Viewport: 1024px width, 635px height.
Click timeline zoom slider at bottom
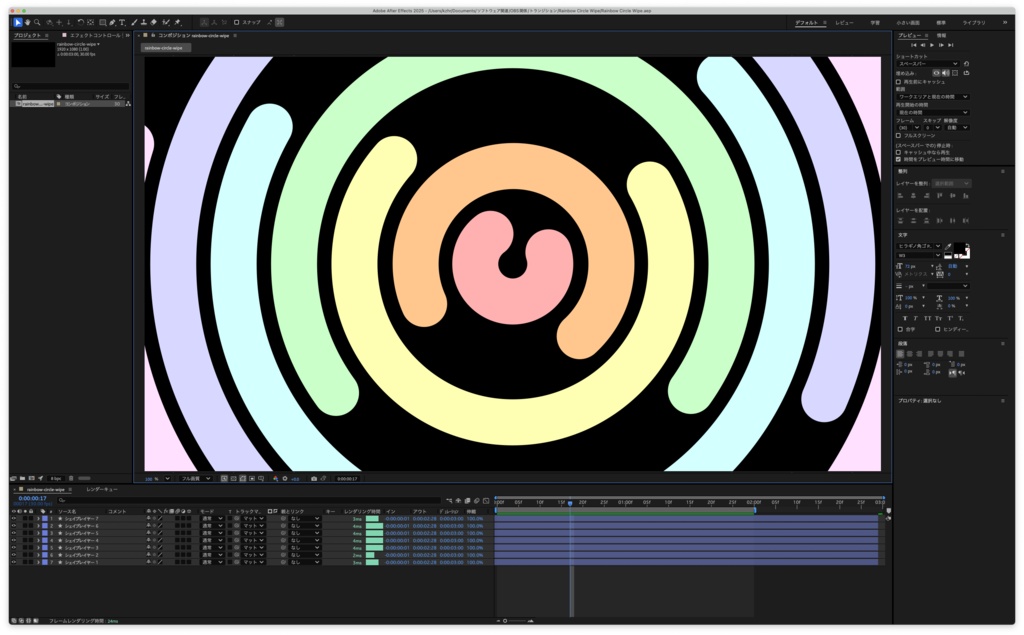coord(515,621)
